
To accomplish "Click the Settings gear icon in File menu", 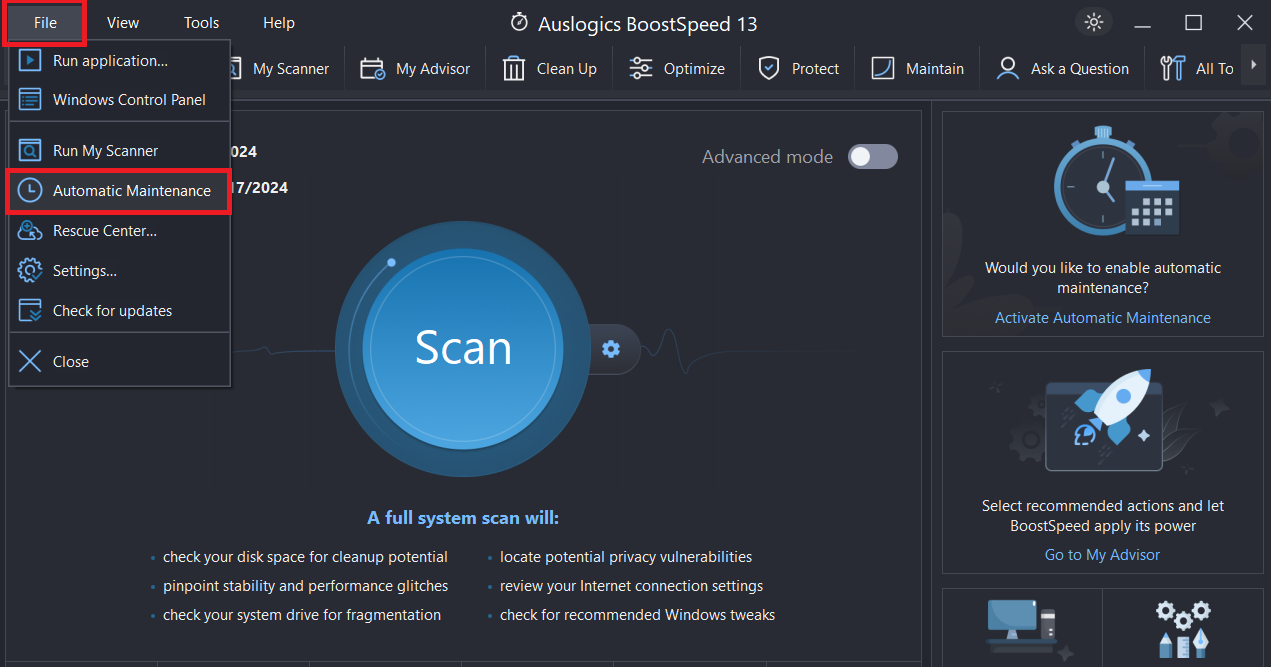I will (31, 271).
